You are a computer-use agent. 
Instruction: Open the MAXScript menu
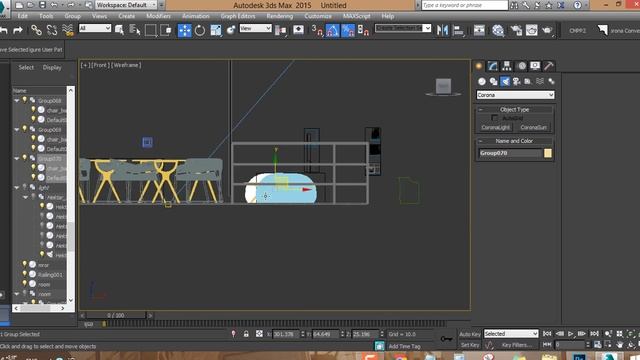point(356,16)
